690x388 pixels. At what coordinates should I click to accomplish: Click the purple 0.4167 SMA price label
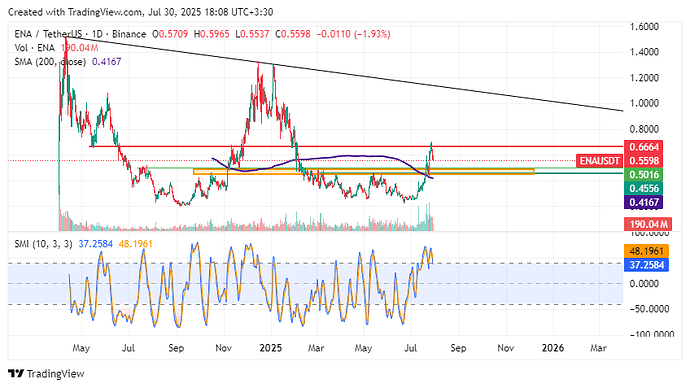(643, 202)
